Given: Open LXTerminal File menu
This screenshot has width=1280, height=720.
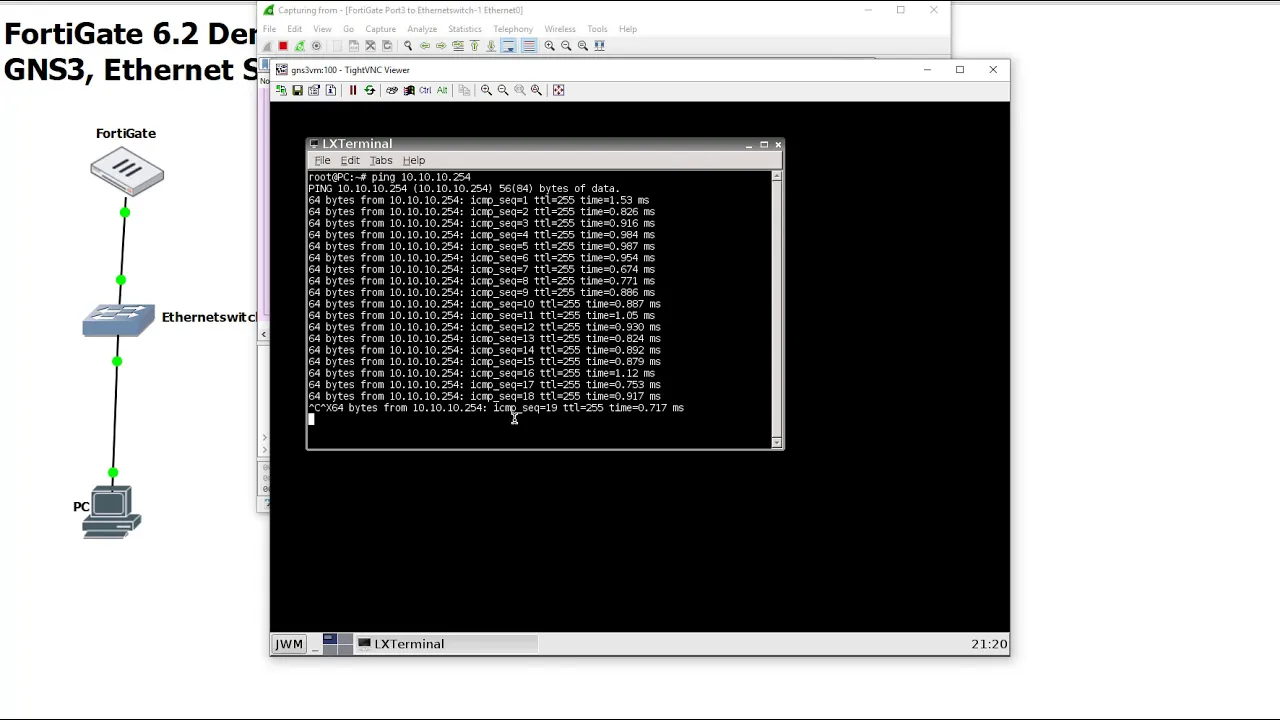Looking at the screenshot, I should (x=322, y=160).
